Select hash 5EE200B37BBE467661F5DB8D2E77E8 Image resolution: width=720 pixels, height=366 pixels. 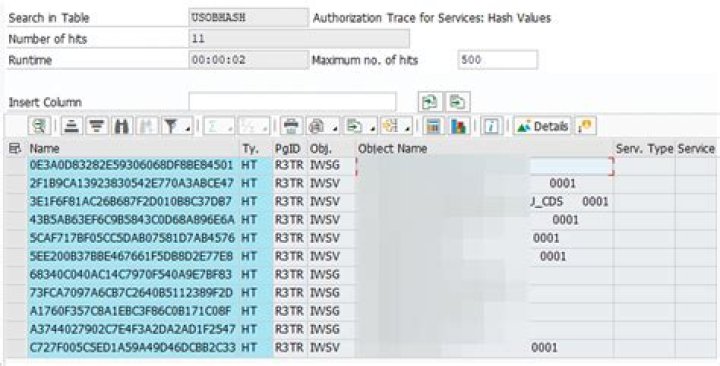click(132, 256)
